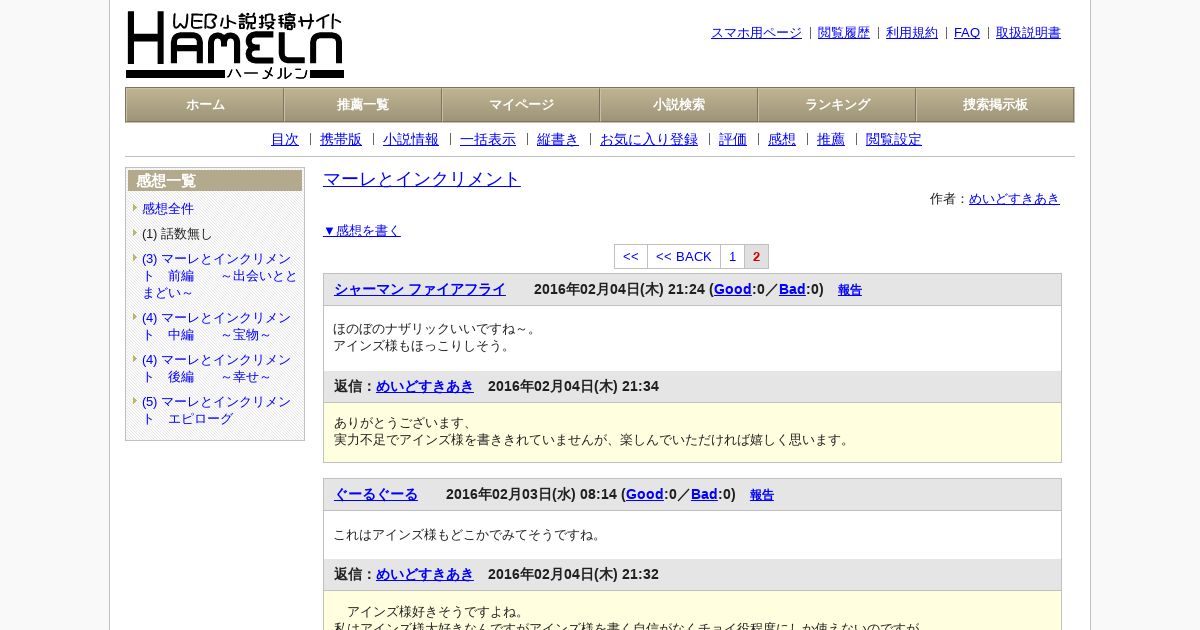Open author page めいどすきあき at top
1200x630 pixels.
[1014, 199]
